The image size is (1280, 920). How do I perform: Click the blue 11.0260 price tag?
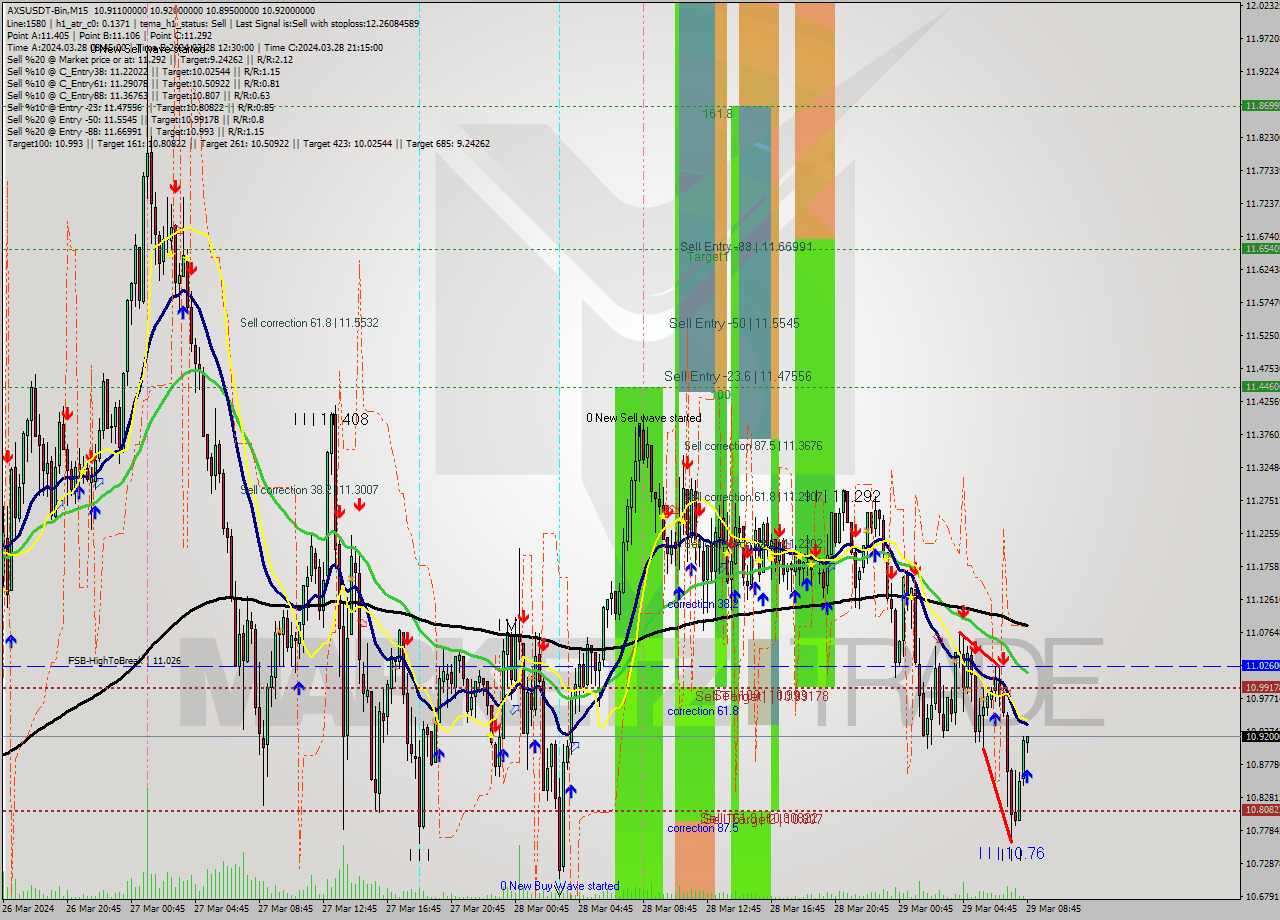pos(1261,665)
